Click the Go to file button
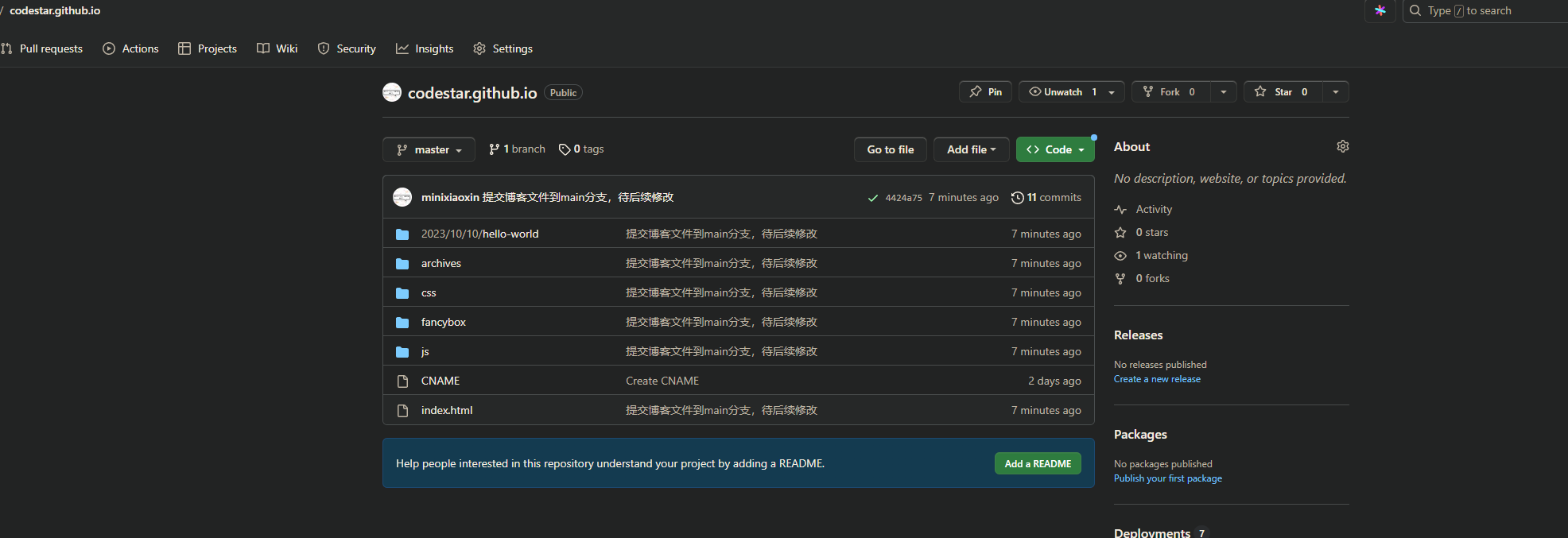Image resolution: width=1568 pixels, height=538 pixels. click(891, 149)
